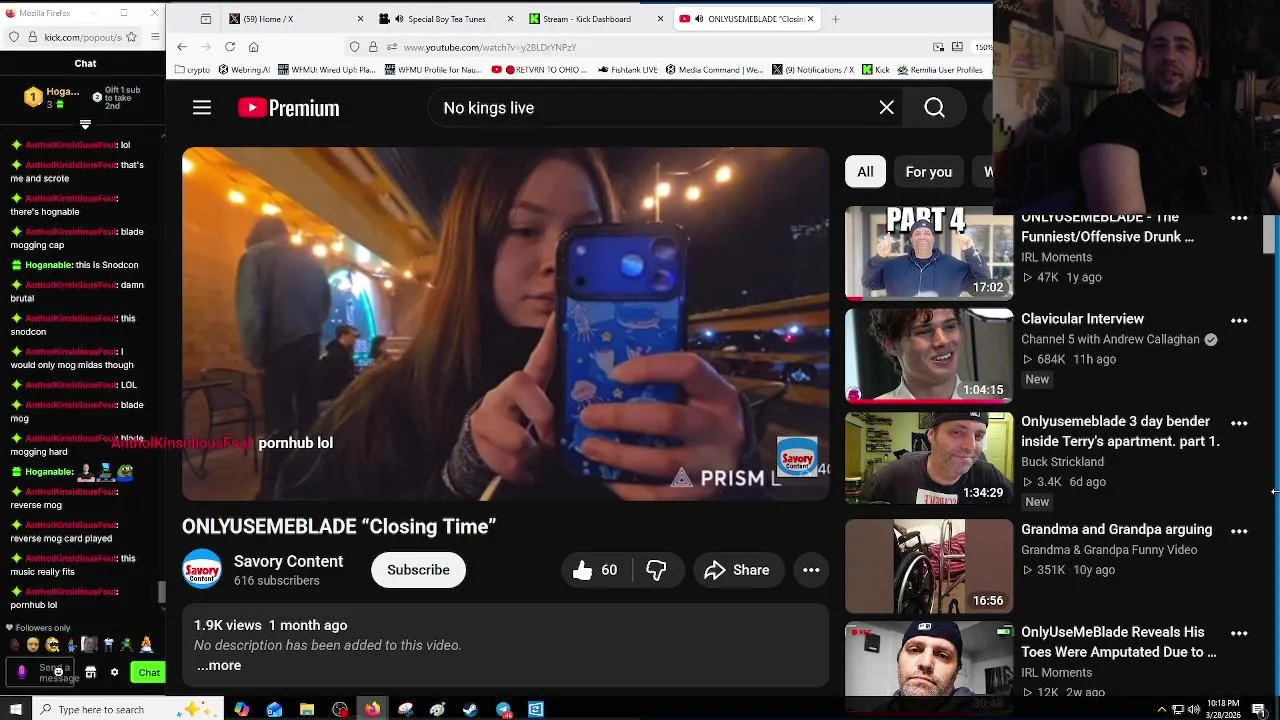This screenshot has height=720, width=1280.
Task: Open emoji picker in Kick chat
Action: pos(58,671)
